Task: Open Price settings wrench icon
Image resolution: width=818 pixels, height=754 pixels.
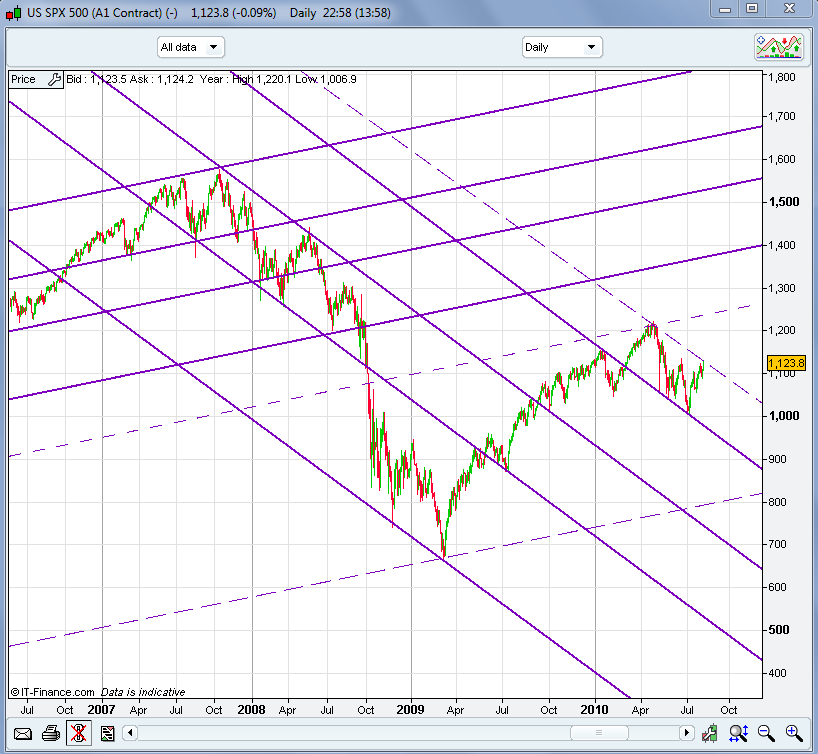Action: coord(54,79)
